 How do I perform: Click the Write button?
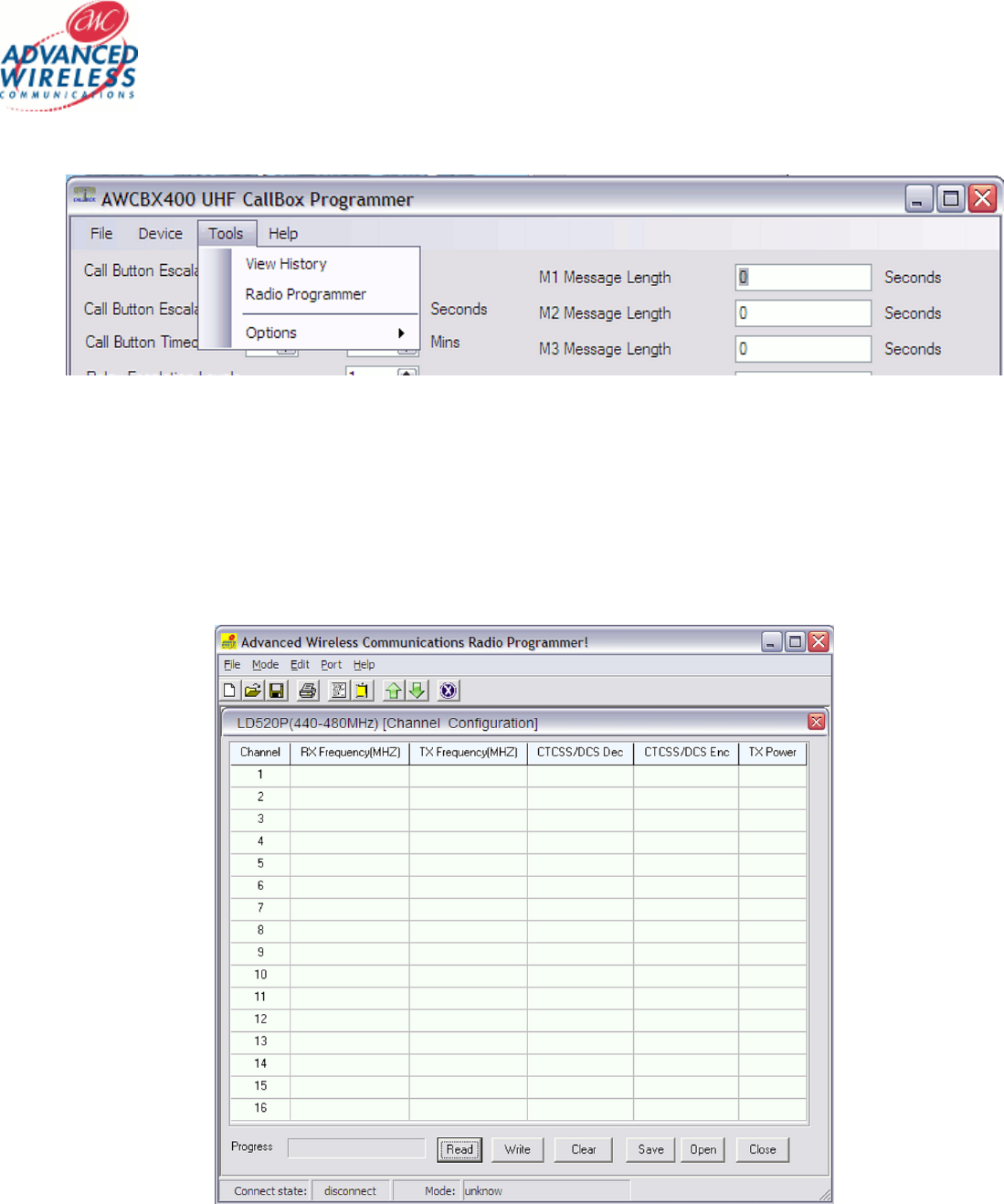tap(518, 1149)
